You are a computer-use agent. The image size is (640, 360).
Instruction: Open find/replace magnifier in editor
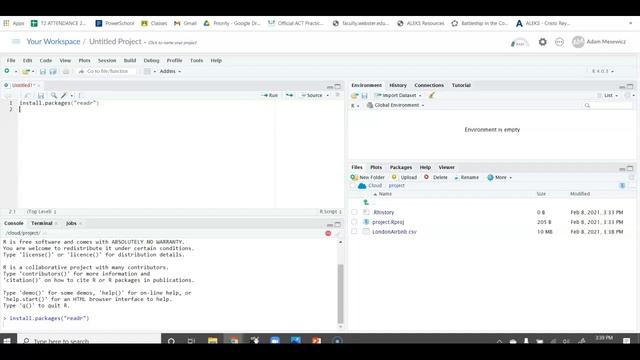(x=54, y=96)
